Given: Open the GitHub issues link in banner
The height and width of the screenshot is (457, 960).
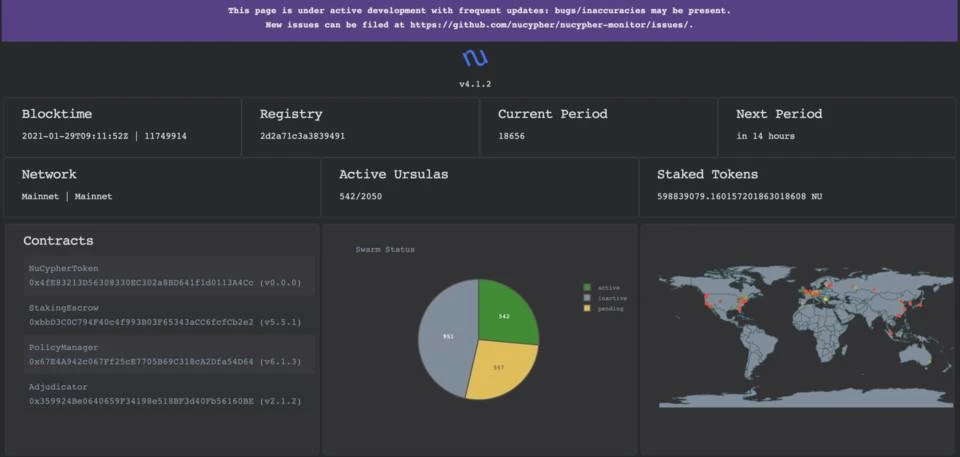Looking at the screenshot, I should pos(551,25).
